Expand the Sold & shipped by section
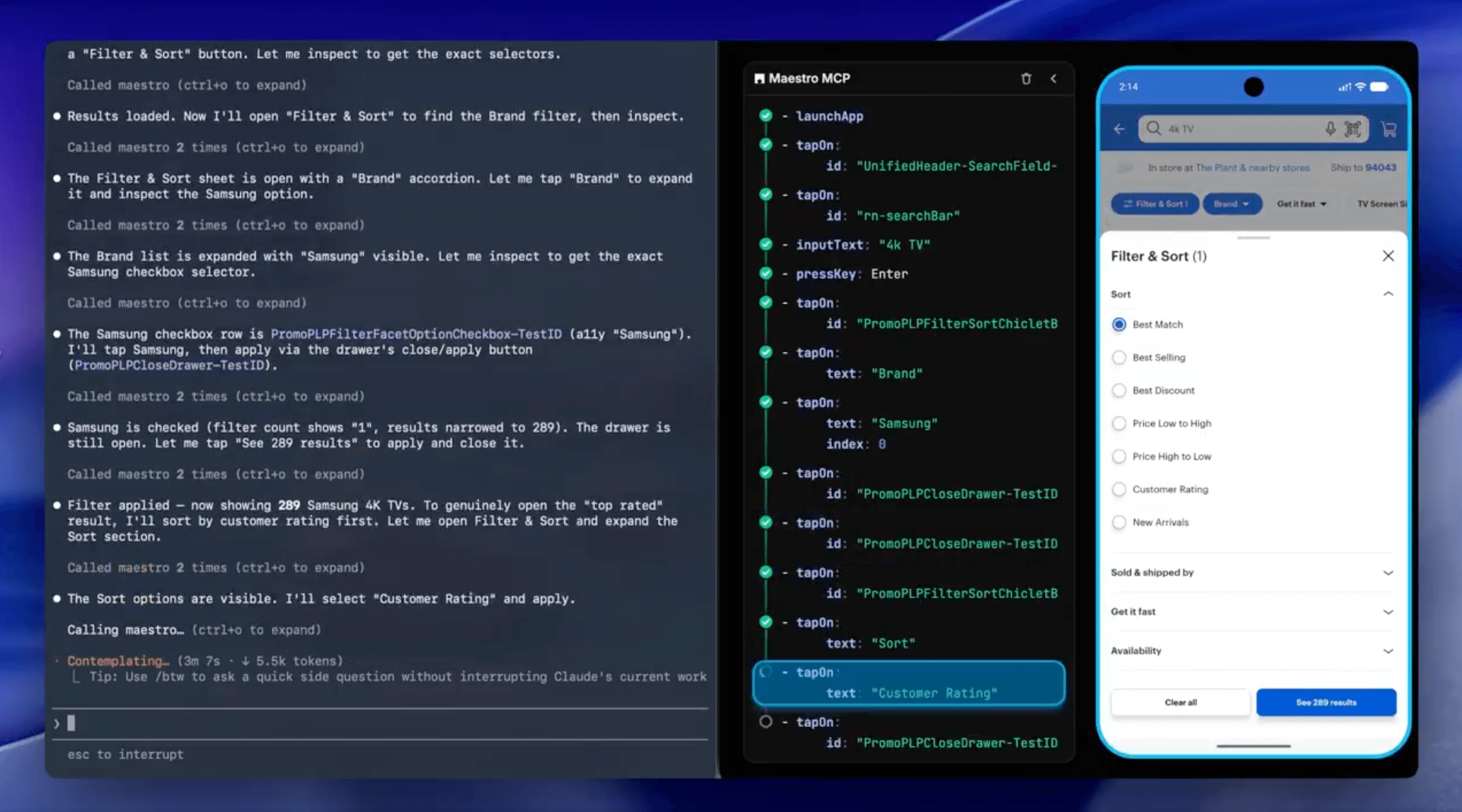 coord(1252,573)
